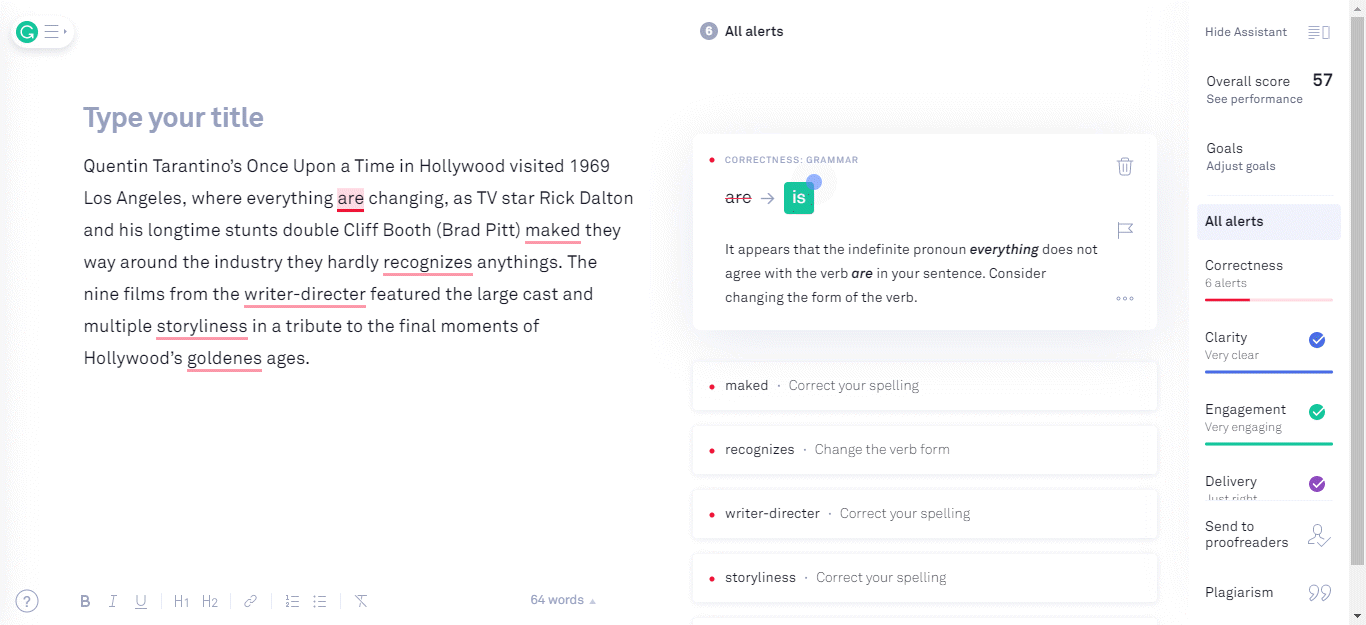Screen dimensions: 1366x625
Task: Select the Clarity category tab
Action: [1269, 349]
